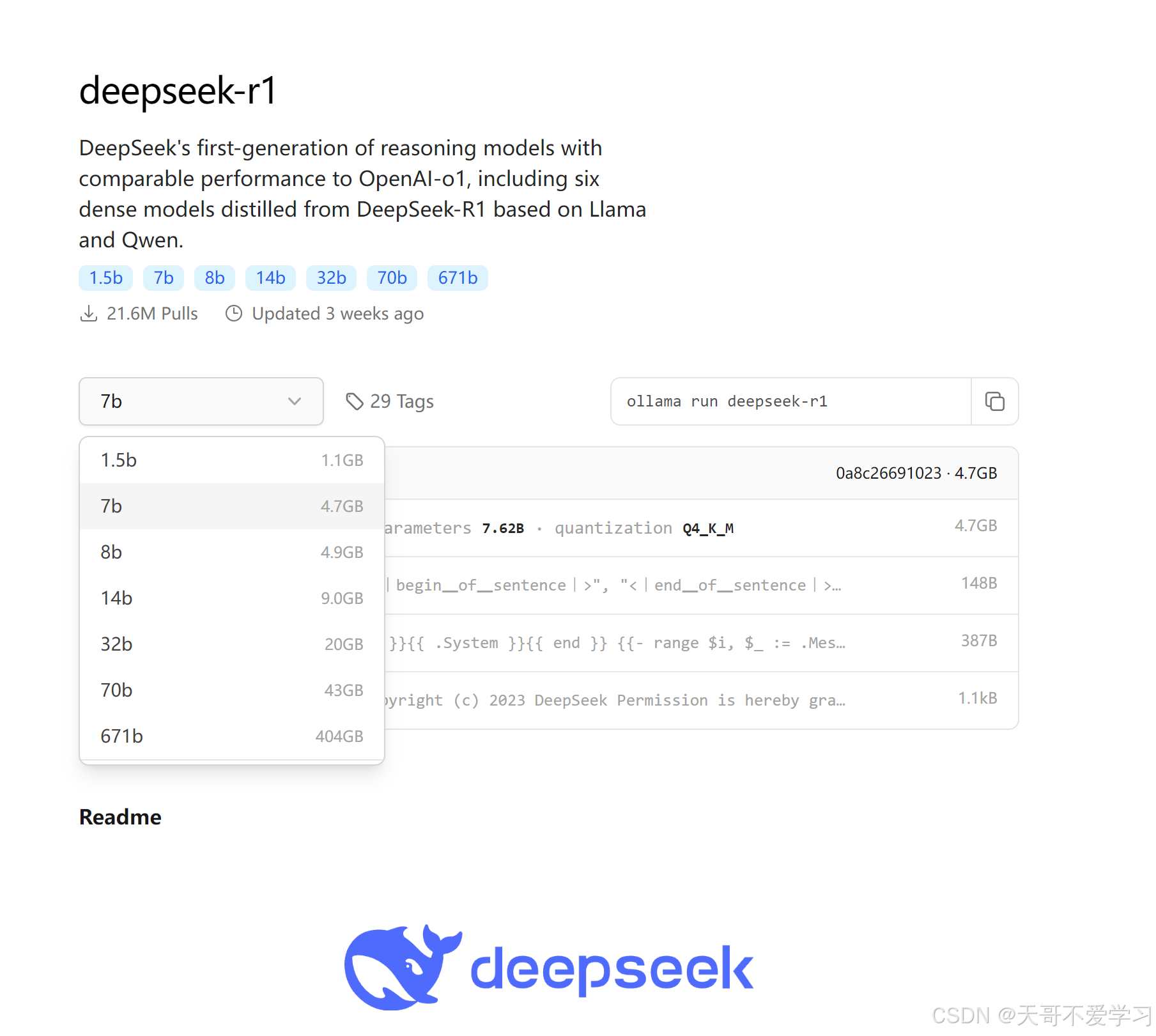
Task: Click the blue 7b tag badge
Action: [164, 278]
